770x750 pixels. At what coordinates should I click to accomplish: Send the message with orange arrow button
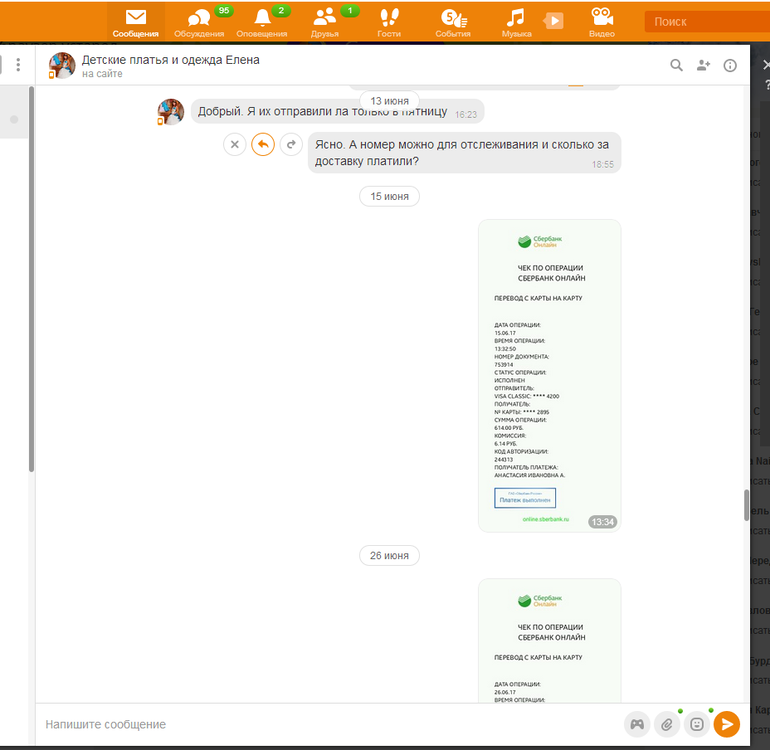point(727,724)
